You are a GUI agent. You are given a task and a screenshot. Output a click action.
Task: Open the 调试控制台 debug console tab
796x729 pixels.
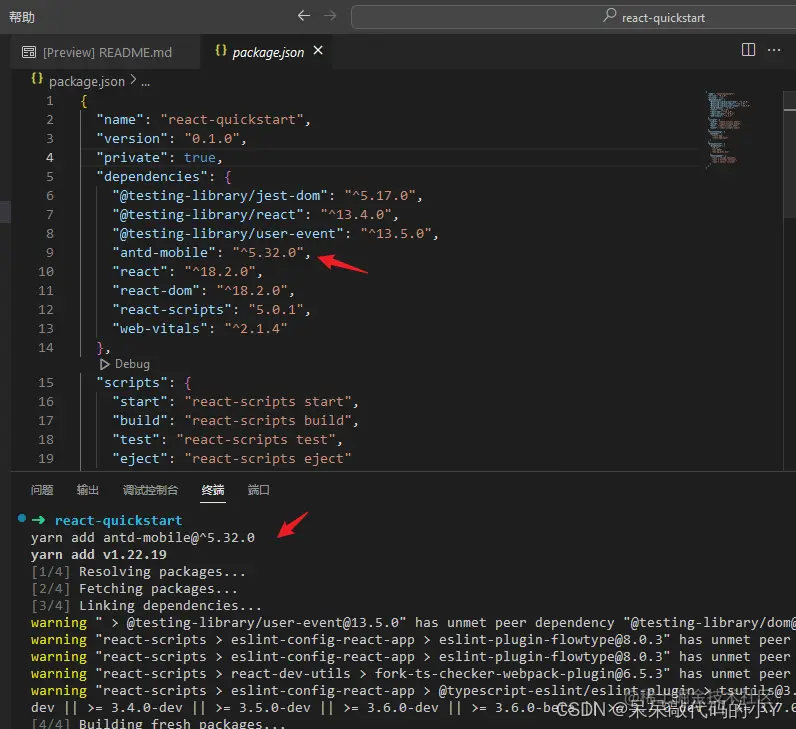pyautogui.click(x=150, y=490)
